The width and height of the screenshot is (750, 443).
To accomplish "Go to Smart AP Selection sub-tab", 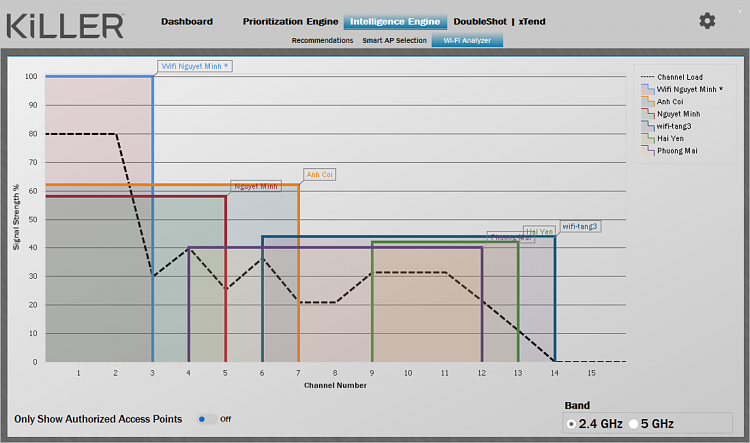I will (394, 41).
